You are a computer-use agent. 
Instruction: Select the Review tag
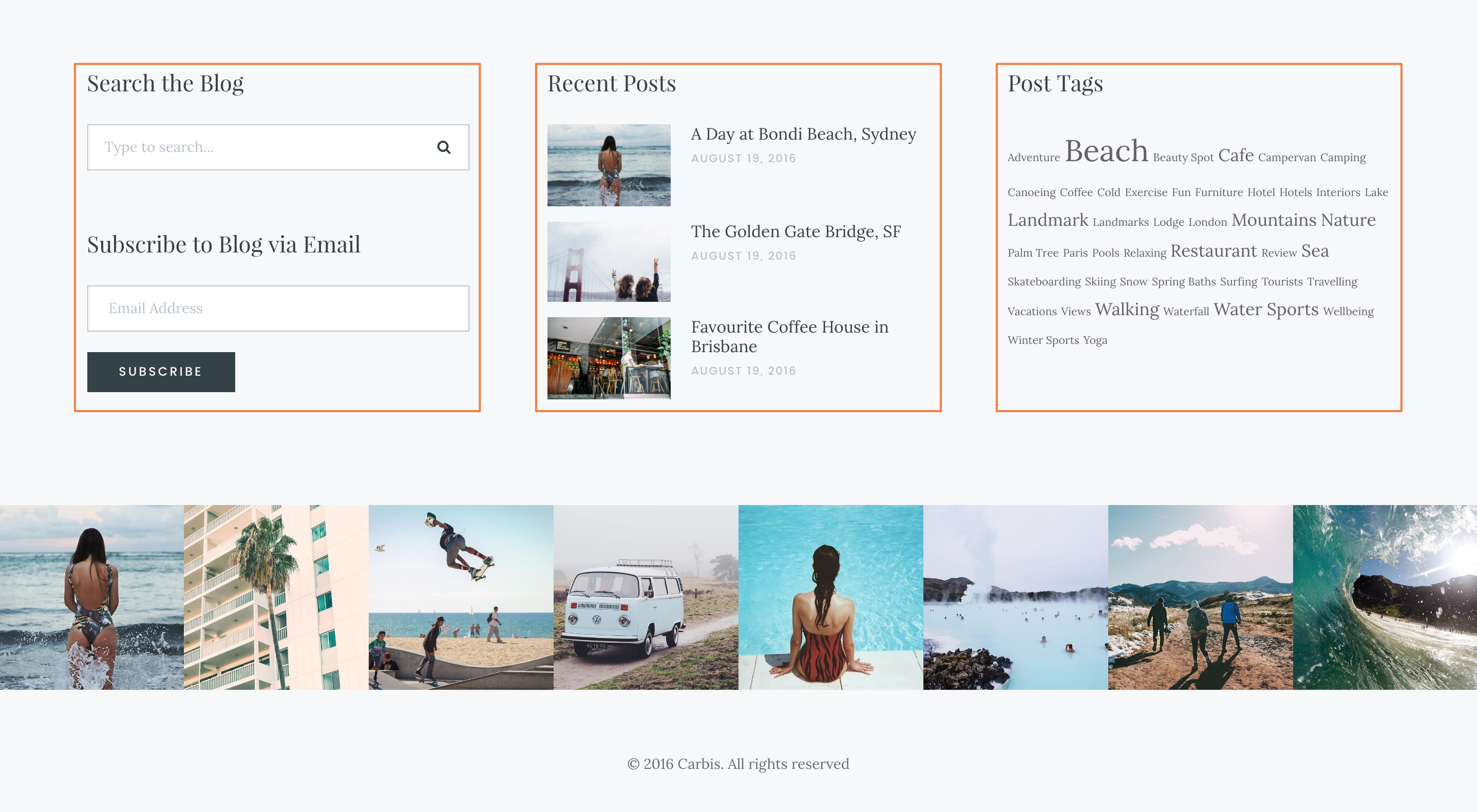tap(1279, 253)
